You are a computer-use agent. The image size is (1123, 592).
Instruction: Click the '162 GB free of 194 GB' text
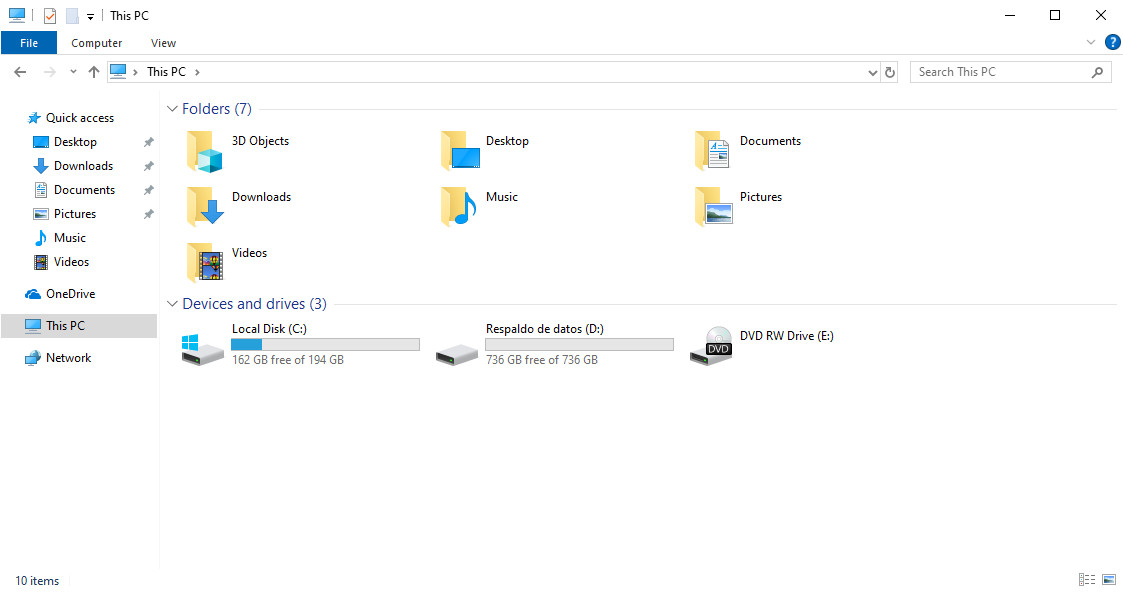pos(288,360)
